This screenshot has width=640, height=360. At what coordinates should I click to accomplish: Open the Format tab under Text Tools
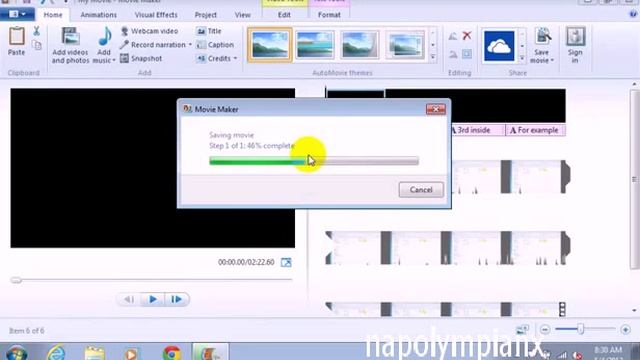point(329,15)
